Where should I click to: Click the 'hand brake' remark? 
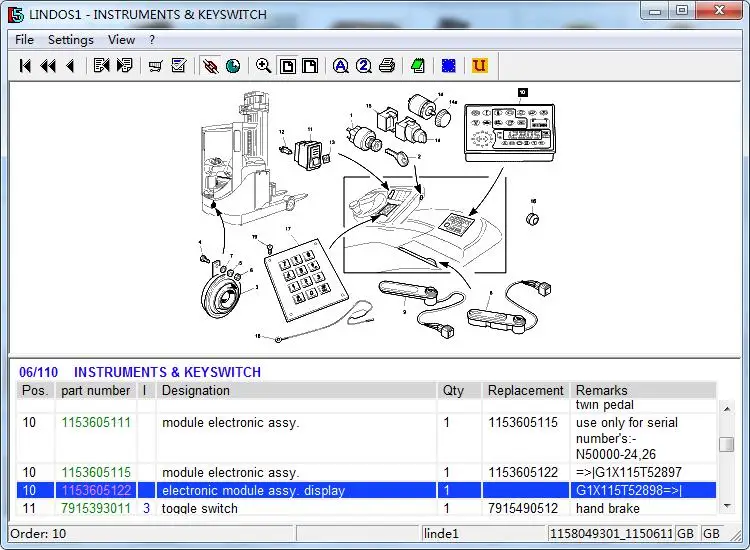pyautogui.click(x=607, y=508)
